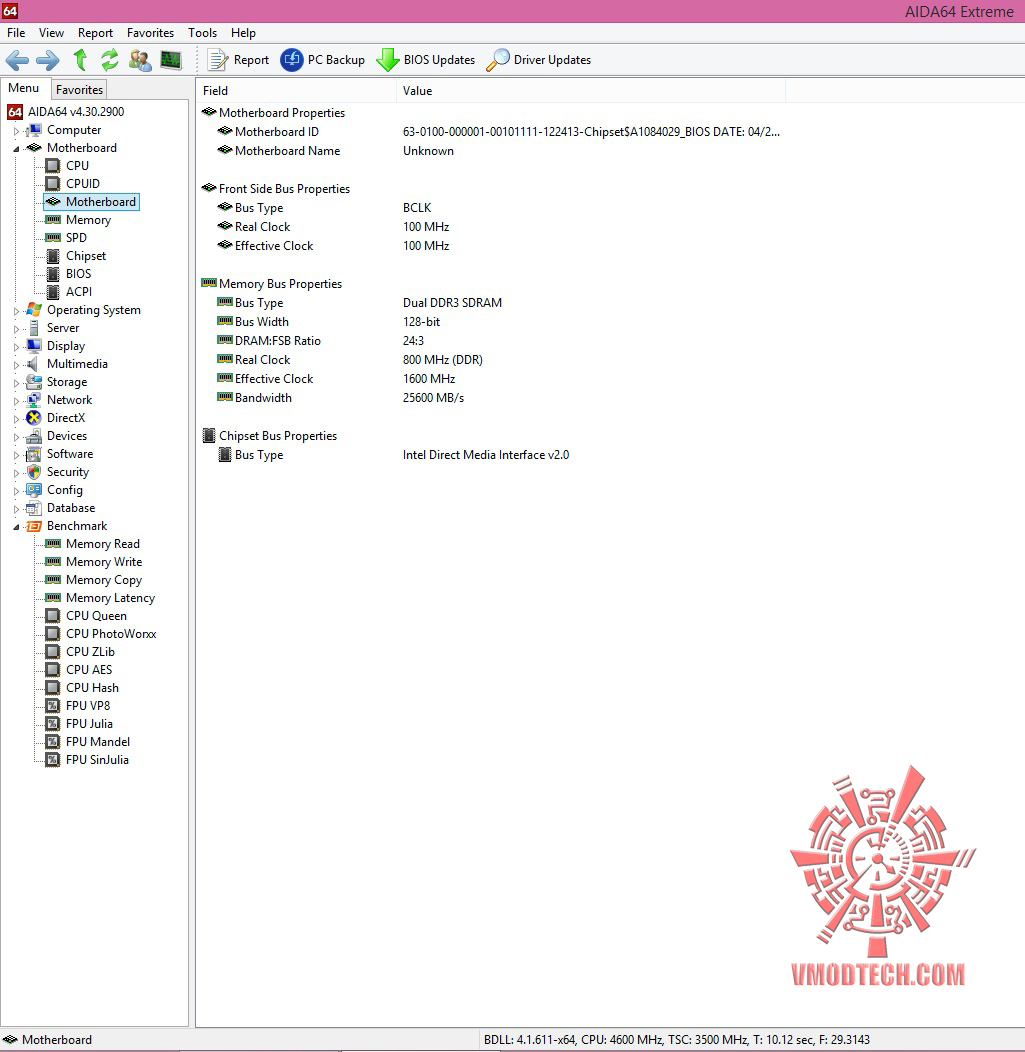Open the Report menu

[95, 33]
